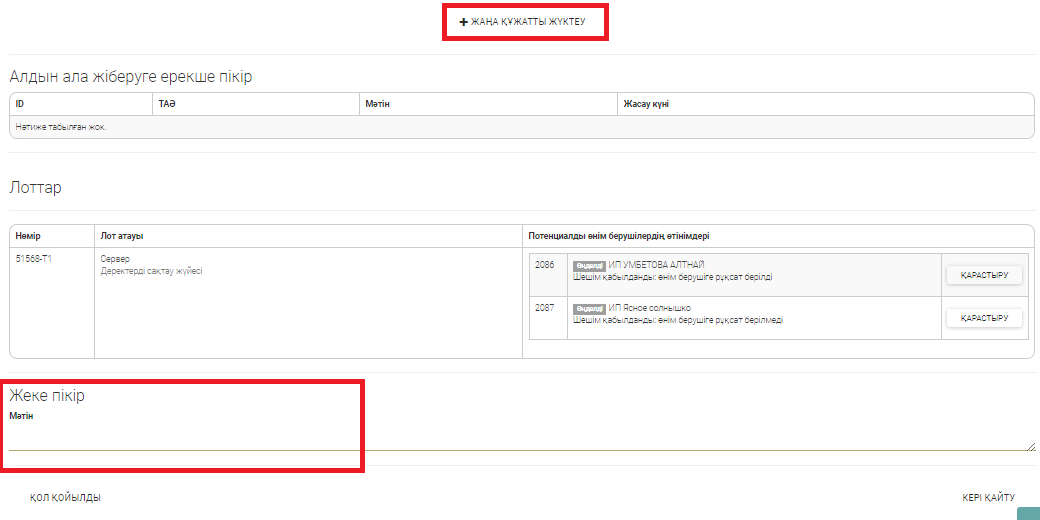The width and height of the screenshot is (1040, 520).
Task: Click the ТАӘ column header
Action: (x=166, y=104)
